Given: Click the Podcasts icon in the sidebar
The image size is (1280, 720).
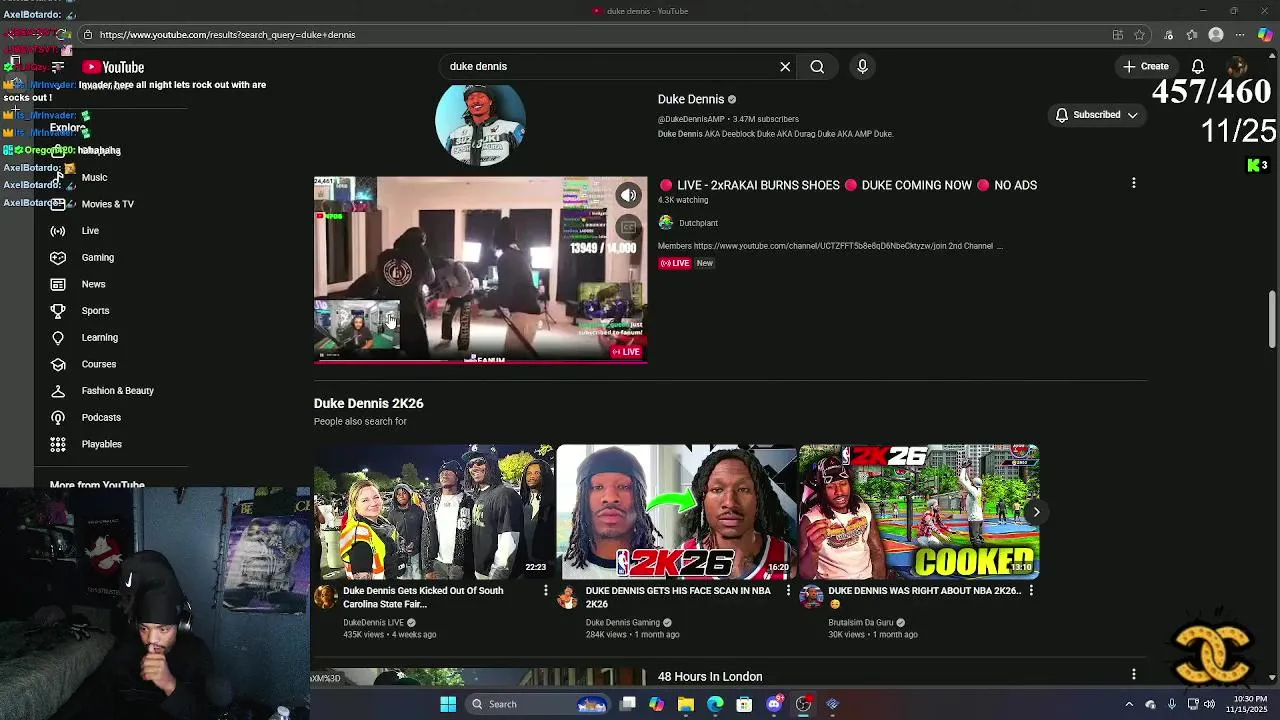Looking at the screenshot, I should 58,417.
